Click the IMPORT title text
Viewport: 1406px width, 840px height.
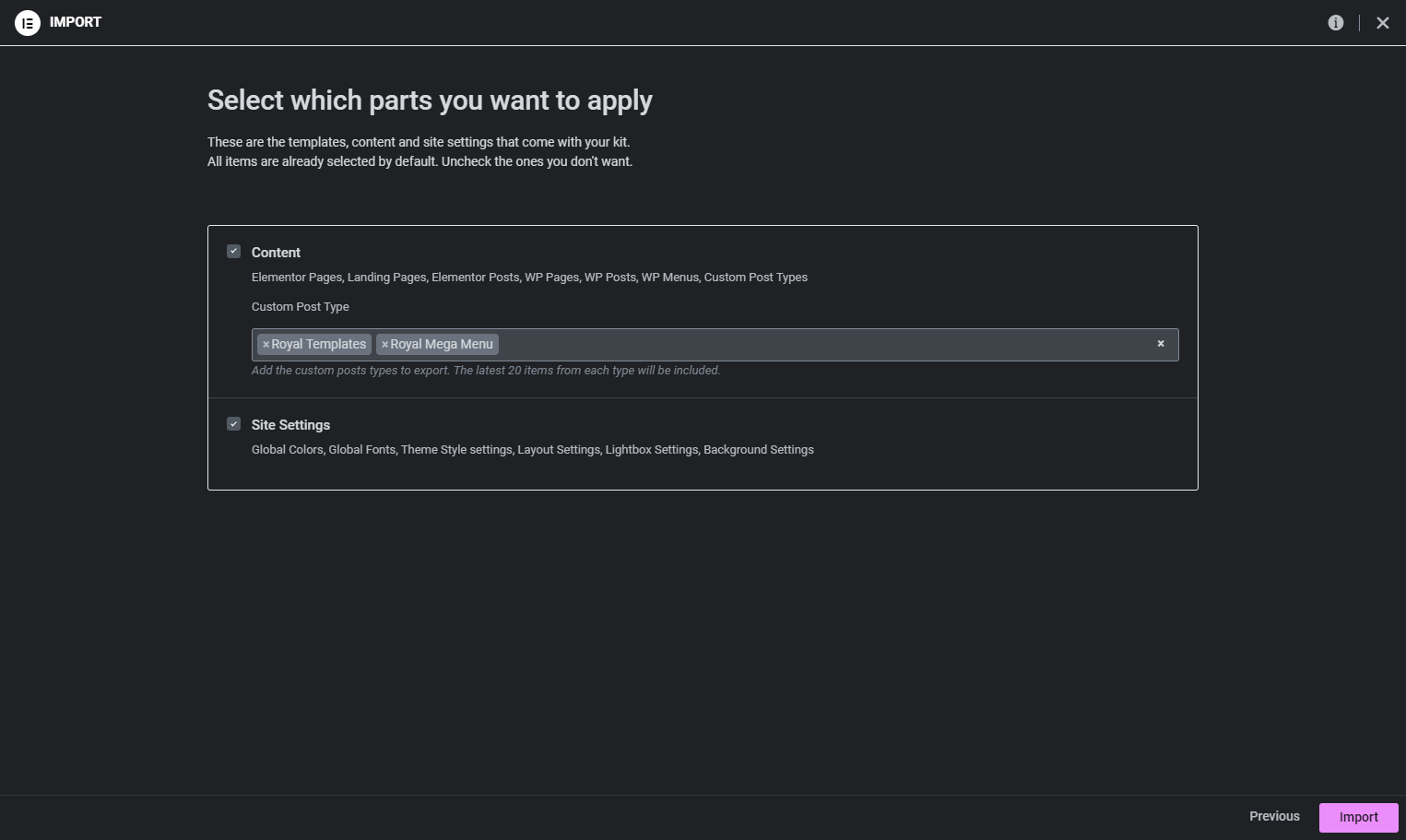point(76,22)
